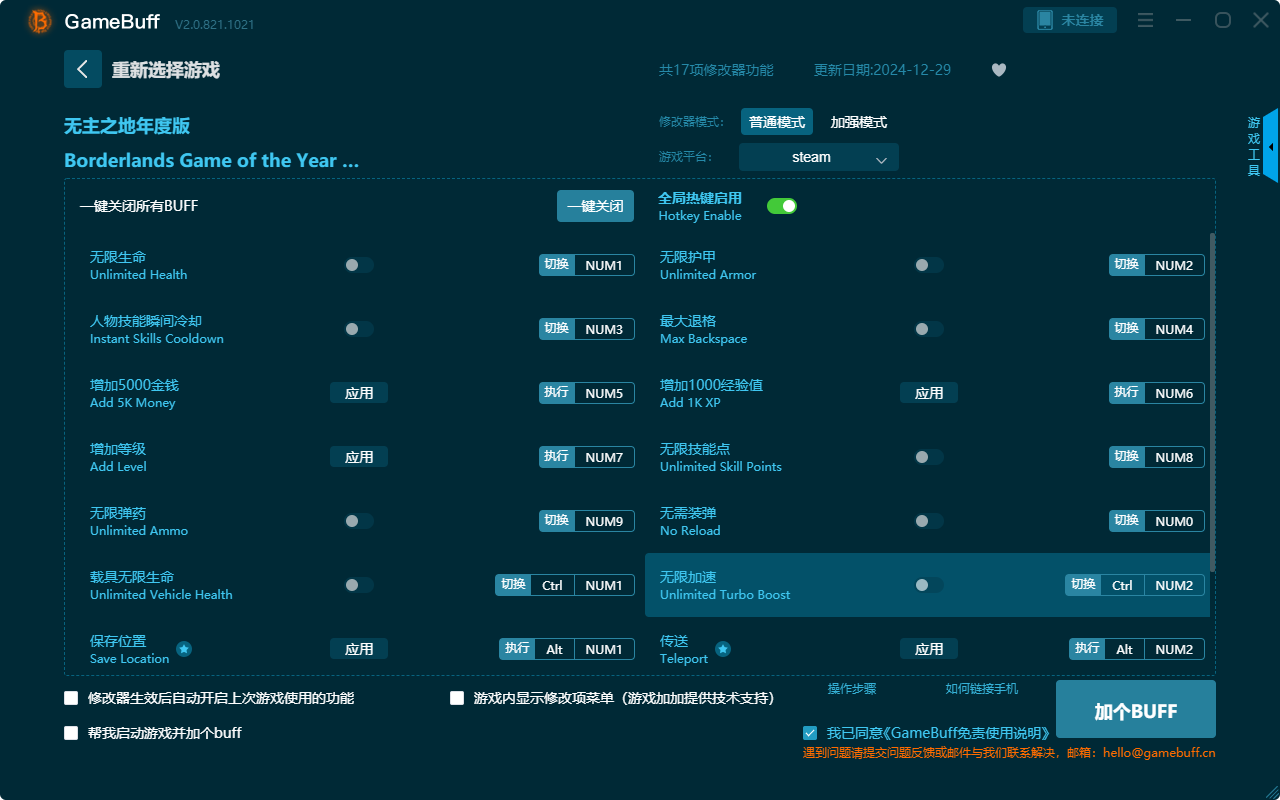The image size is (1280, 800).
Task: Click the 无主之地年度版 game name
Action: (127, 126)
